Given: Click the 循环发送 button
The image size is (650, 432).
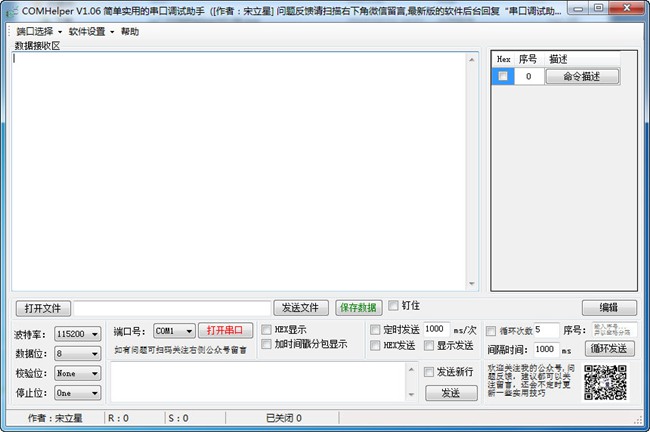Looking at the screenshot, I should click(609, 349).
